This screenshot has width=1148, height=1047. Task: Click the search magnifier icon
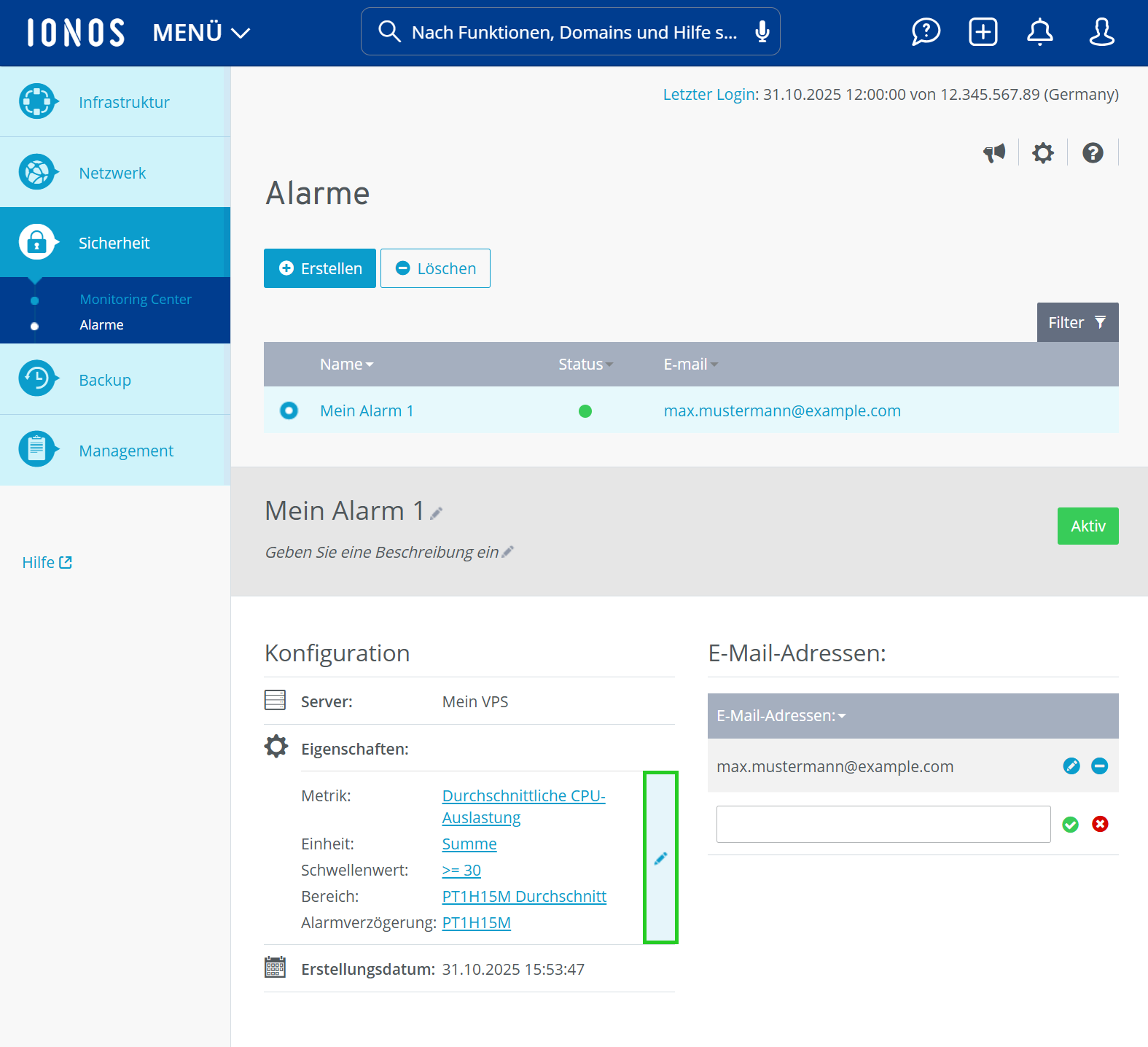click(389, 31)
